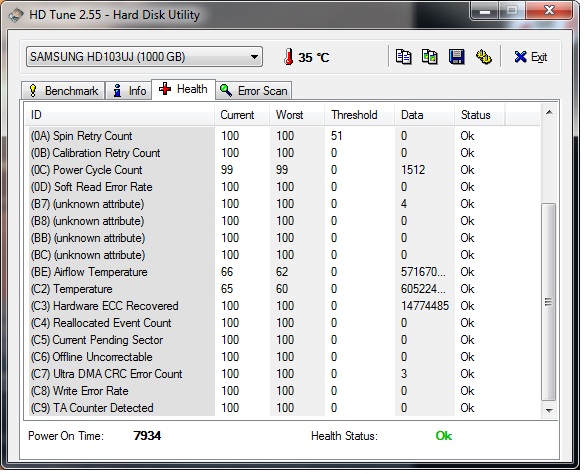This screenshot has height=474, width=585.
Task: Click the Current column header
Action: (242, 115)
